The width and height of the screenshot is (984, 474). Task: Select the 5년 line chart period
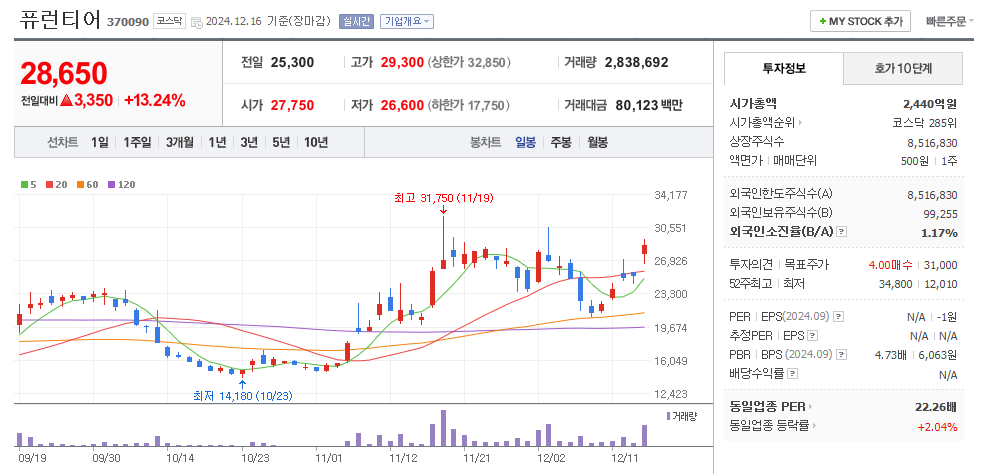click(281, 143)
